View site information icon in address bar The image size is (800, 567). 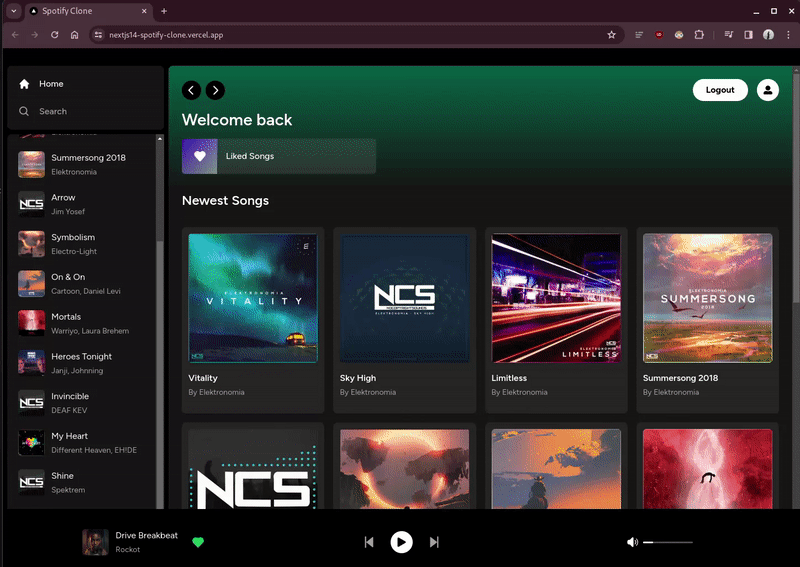tap(98, 35)
